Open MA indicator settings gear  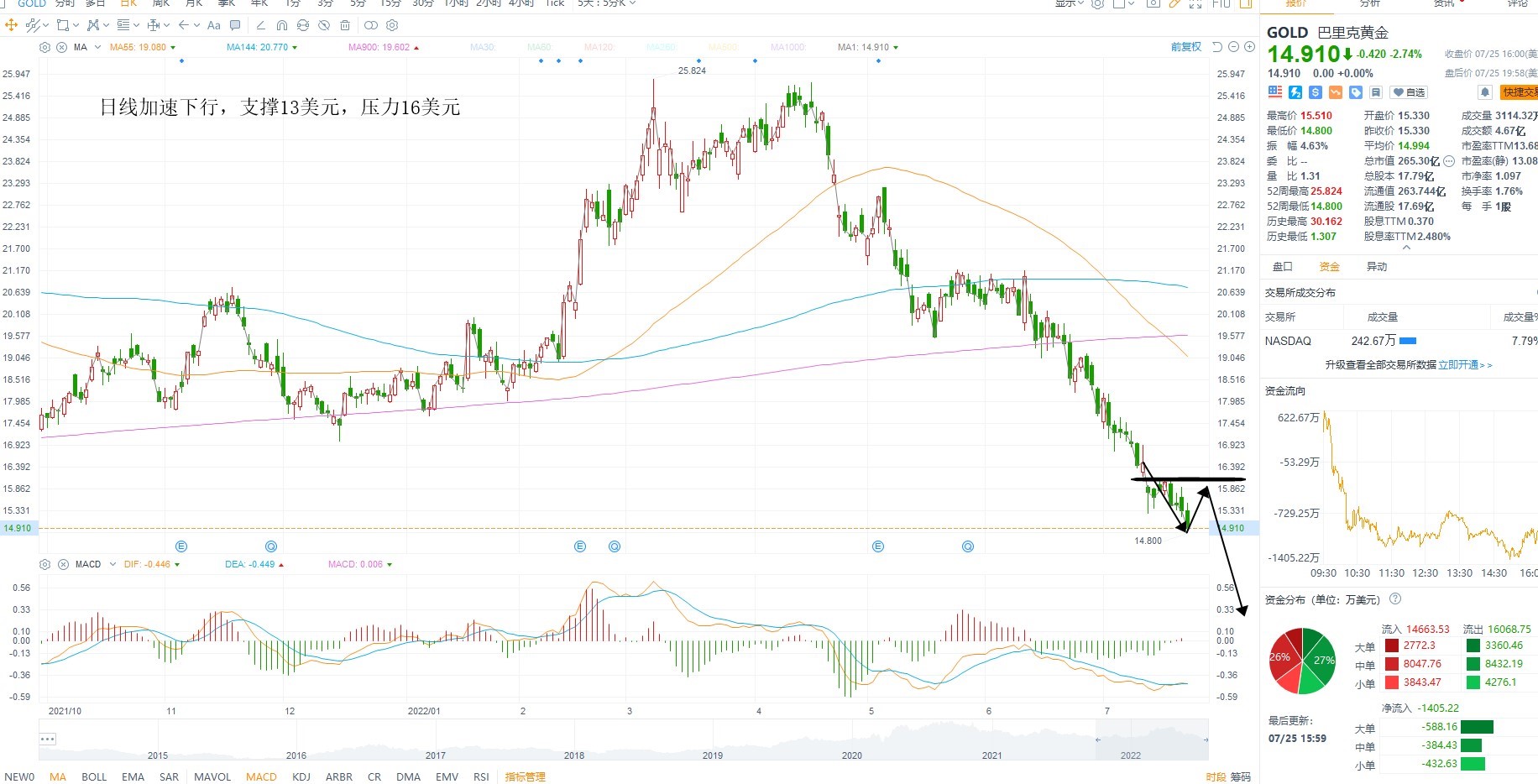pyautogui.click(x=45, y=47)
